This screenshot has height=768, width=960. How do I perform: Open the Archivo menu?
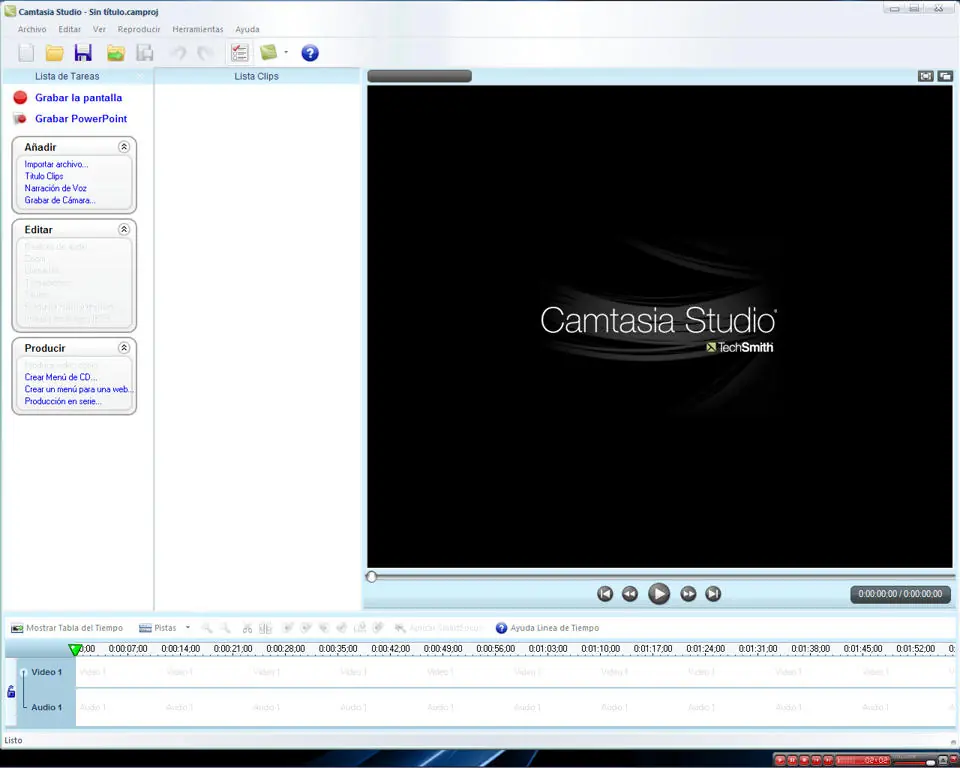32,29
